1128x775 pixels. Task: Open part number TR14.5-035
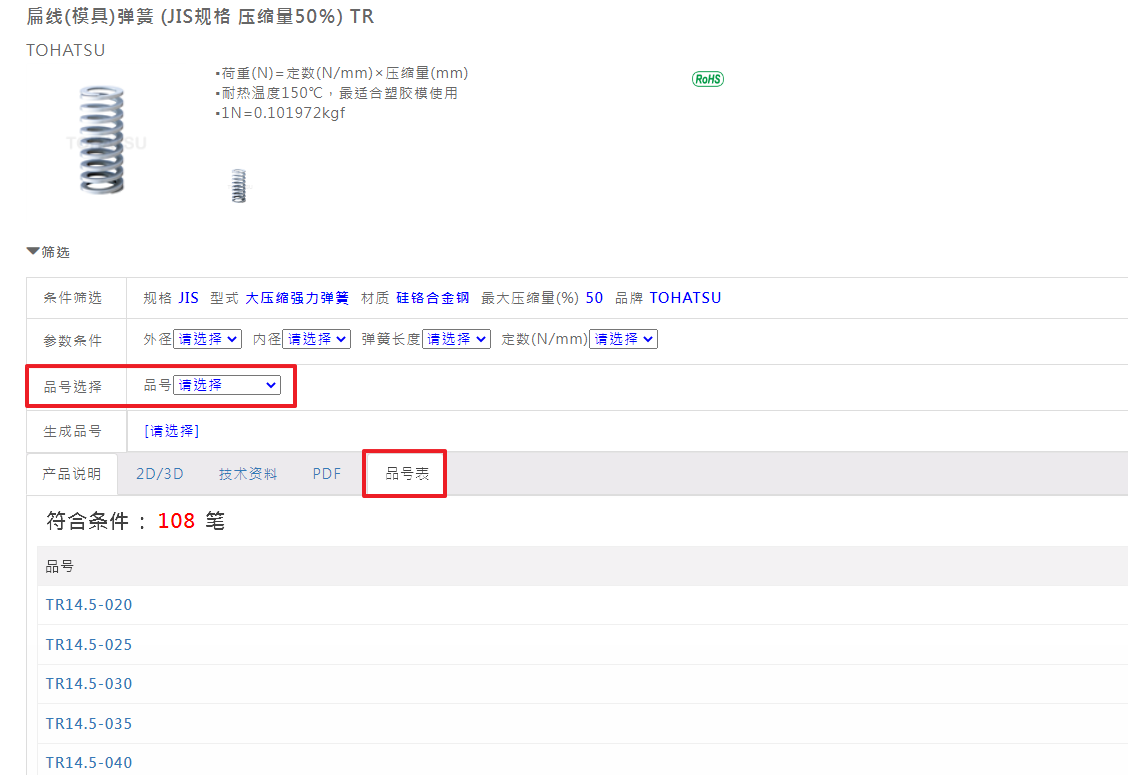[89, 723]
